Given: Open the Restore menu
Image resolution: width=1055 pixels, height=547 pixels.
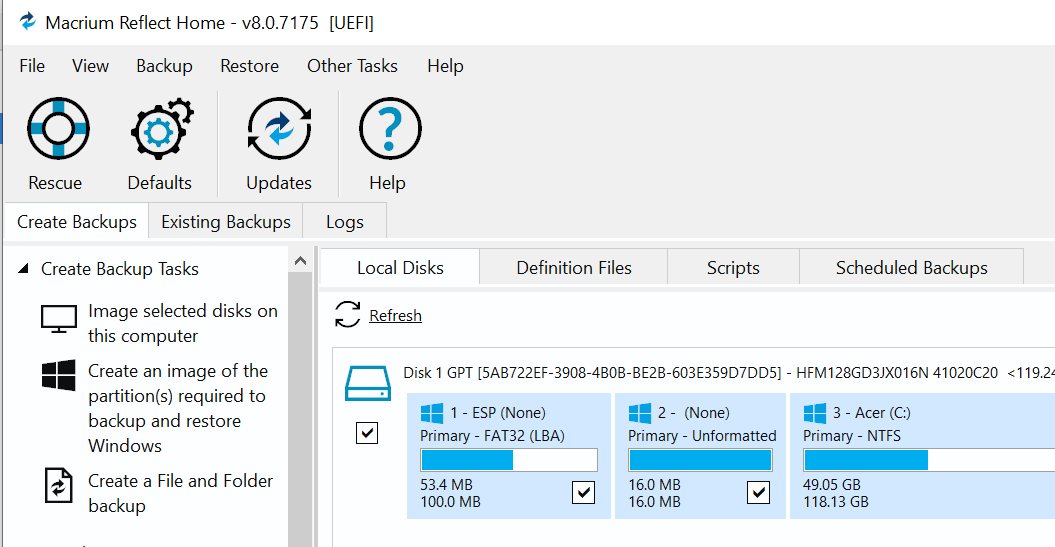Looking at the screenshot, I should pyautogui.click(x=249, y=66).
